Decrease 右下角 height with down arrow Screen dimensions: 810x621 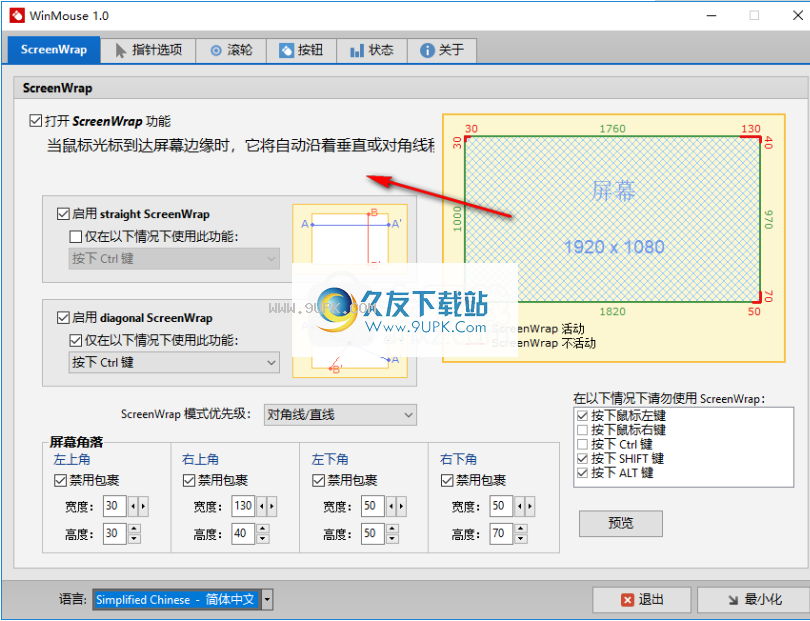pos(521,539)
